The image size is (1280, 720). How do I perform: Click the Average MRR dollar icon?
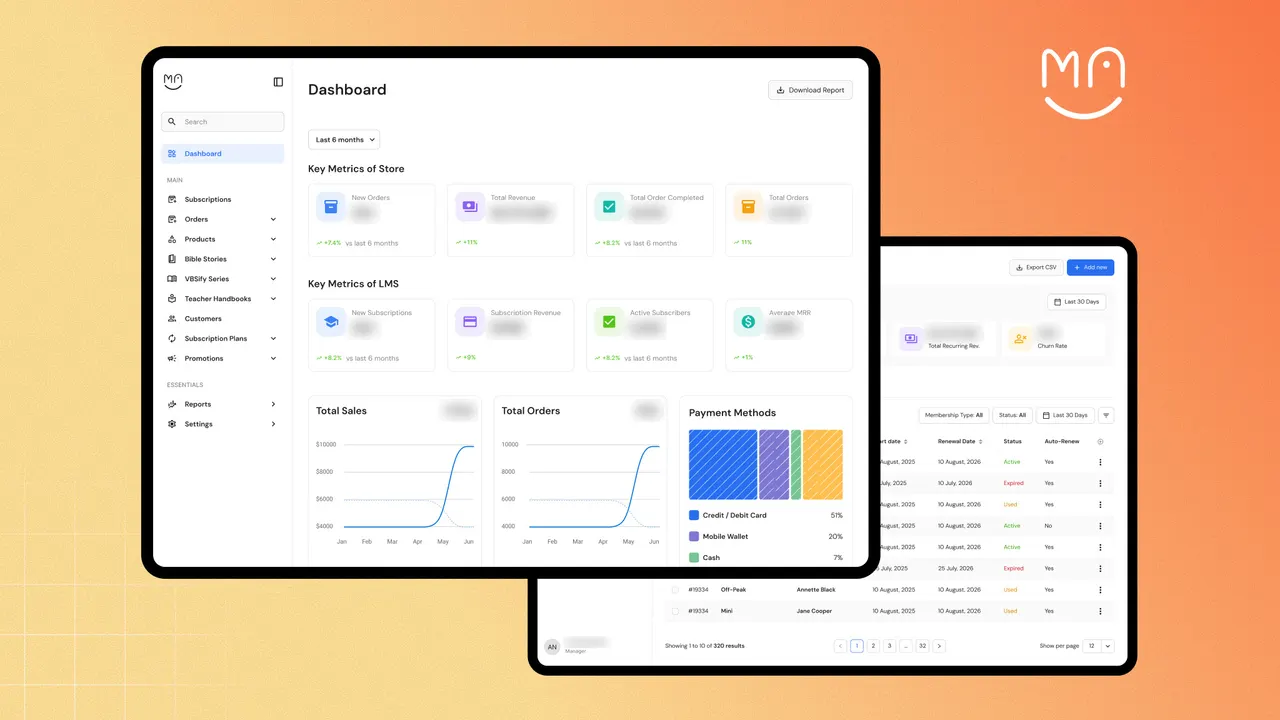click(748, 322)
